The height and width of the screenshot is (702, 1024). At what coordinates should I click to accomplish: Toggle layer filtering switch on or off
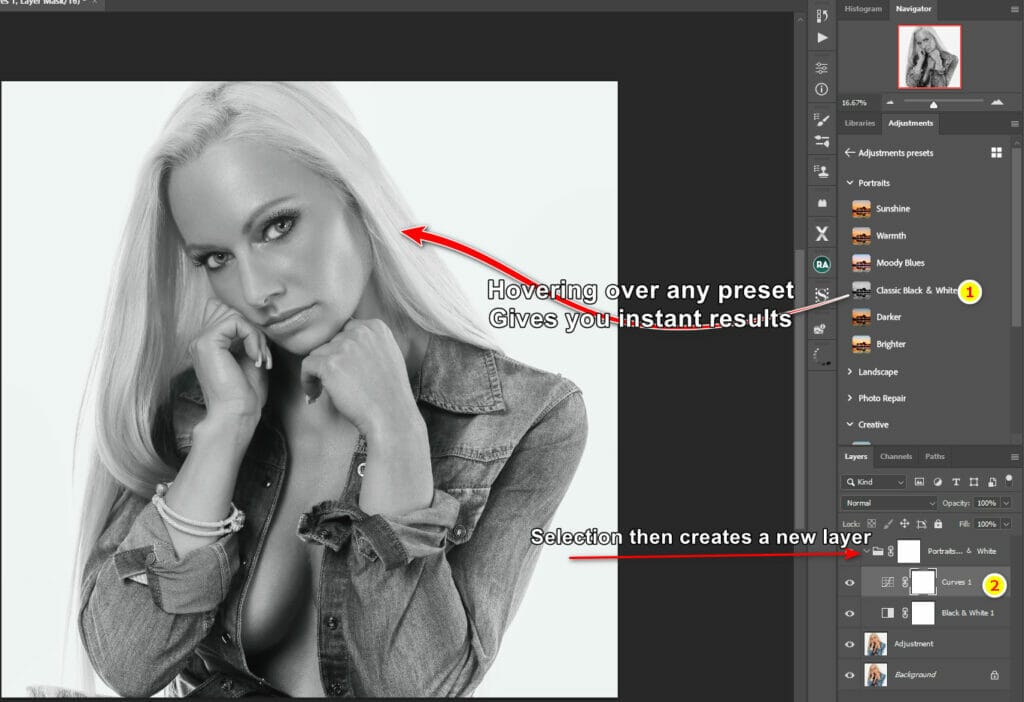click(x=1009, y=481)
